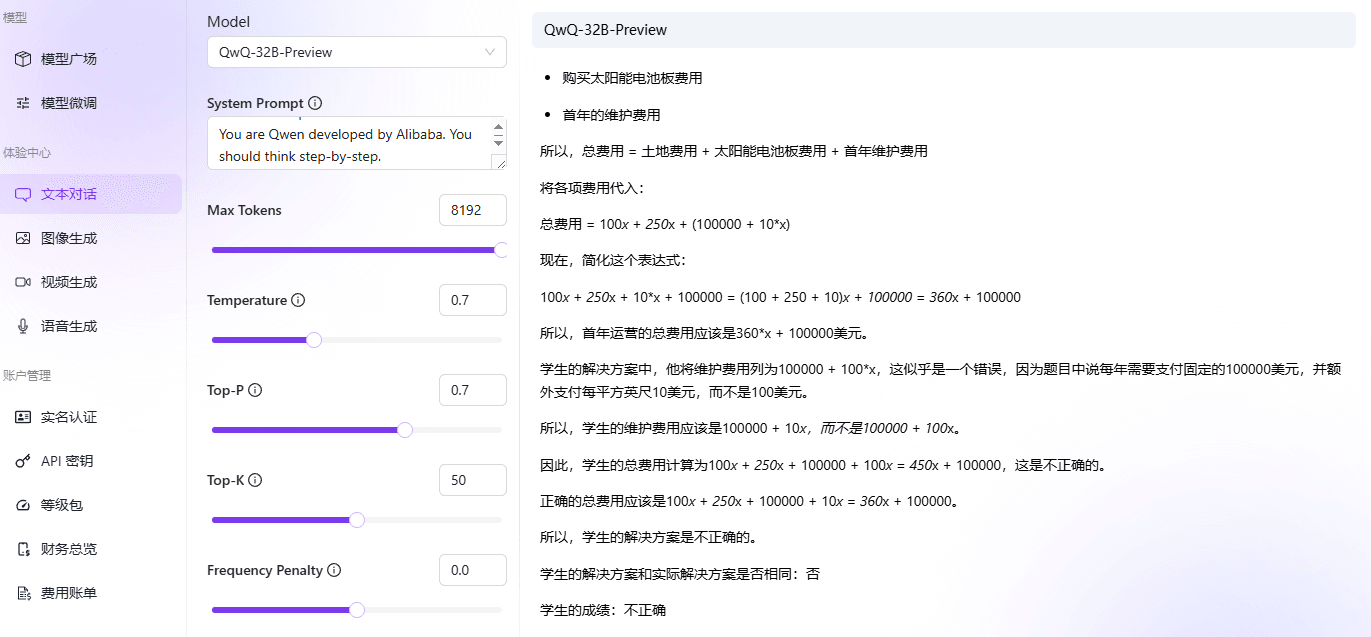Click the 语音生成 microphone icon
Viewport: 1371px width, 637px height.
[23, 326]
